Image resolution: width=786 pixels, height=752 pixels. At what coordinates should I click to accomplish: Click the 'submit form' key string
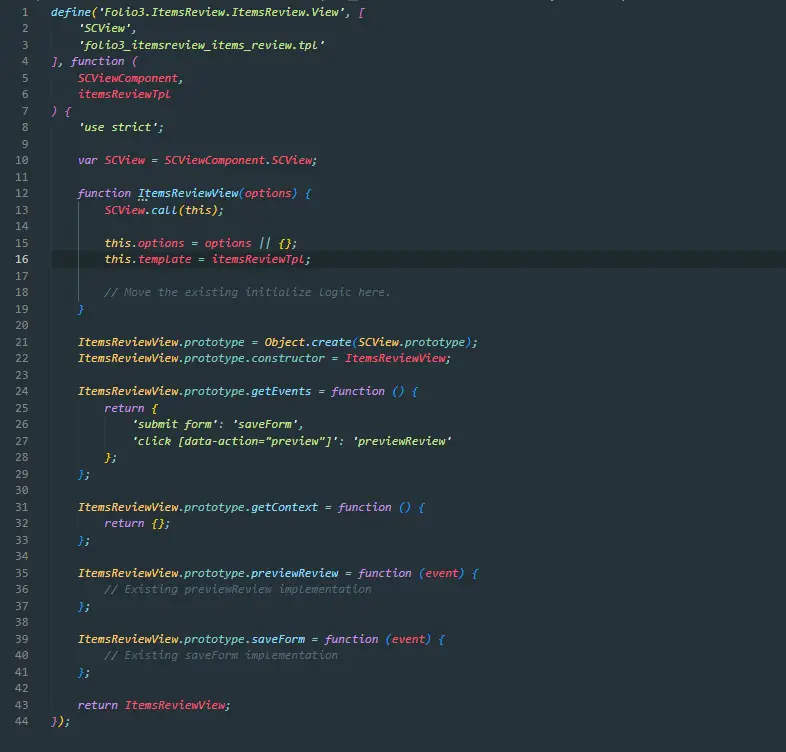tap(175, 425)
